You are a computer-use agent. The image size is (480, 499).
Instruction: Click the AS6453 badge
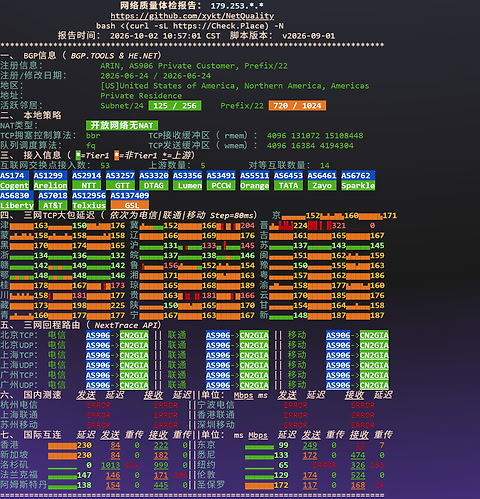click(x=288, y=175)
